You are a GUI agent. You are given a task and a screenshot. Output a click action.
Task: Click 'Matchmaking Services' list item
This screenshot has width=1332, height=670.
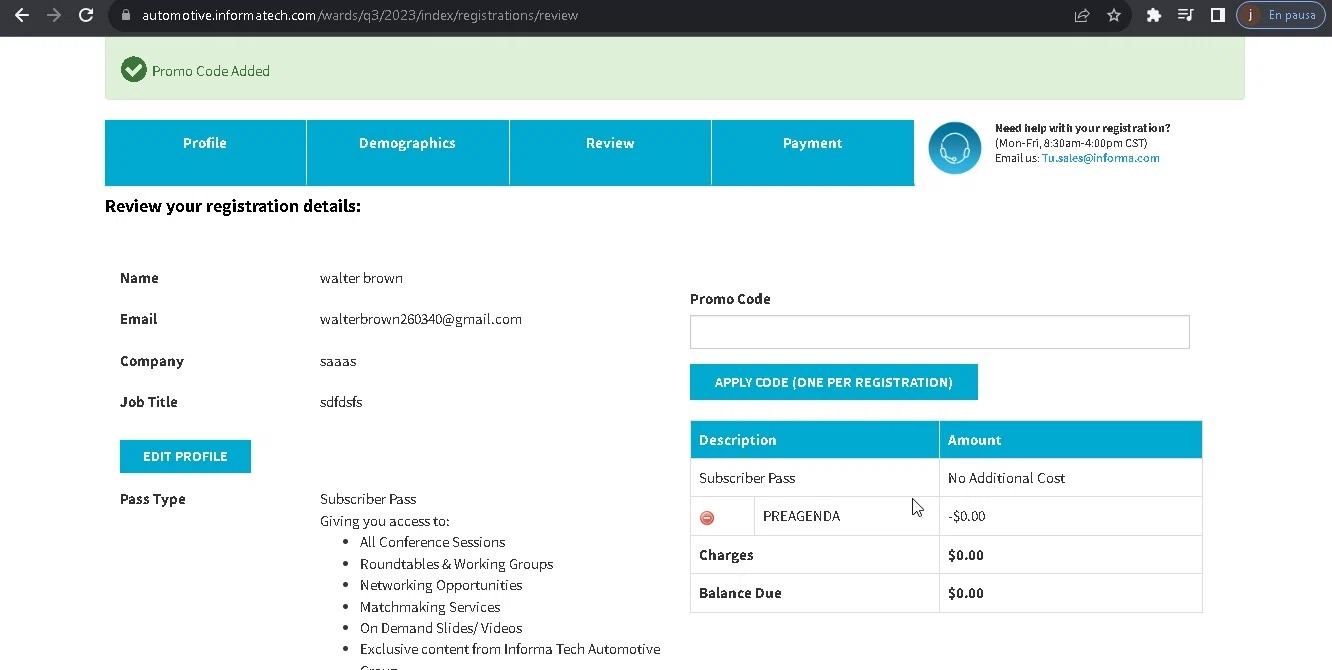point(430,607)
